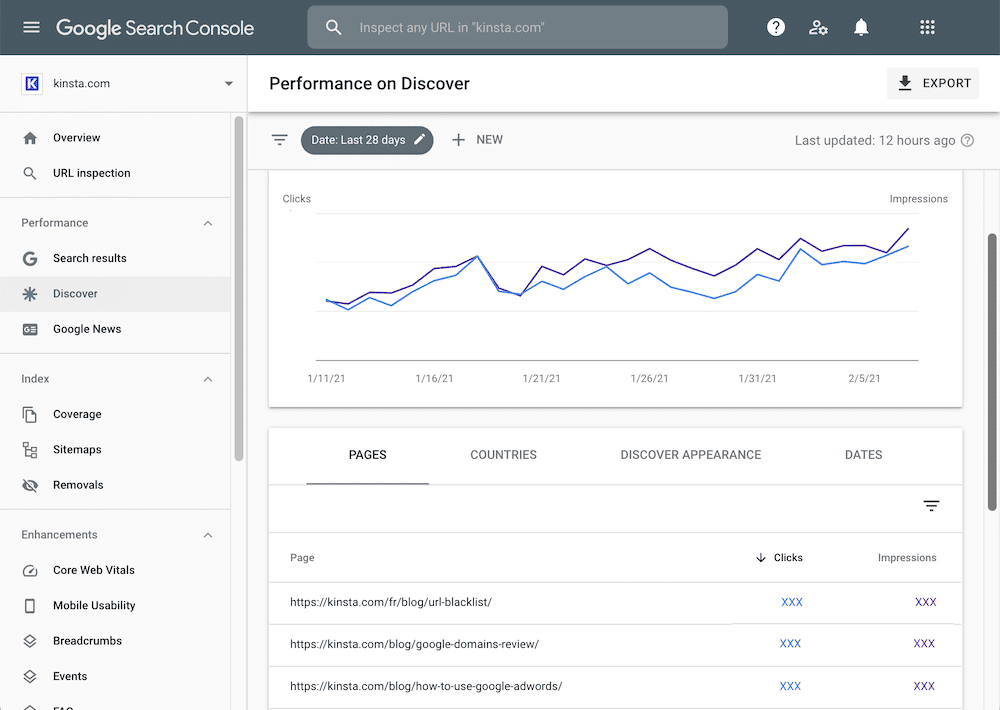1000x710 pixels.
Task: Open Core Web Vitals in sidebar
Action: [93, 570]
